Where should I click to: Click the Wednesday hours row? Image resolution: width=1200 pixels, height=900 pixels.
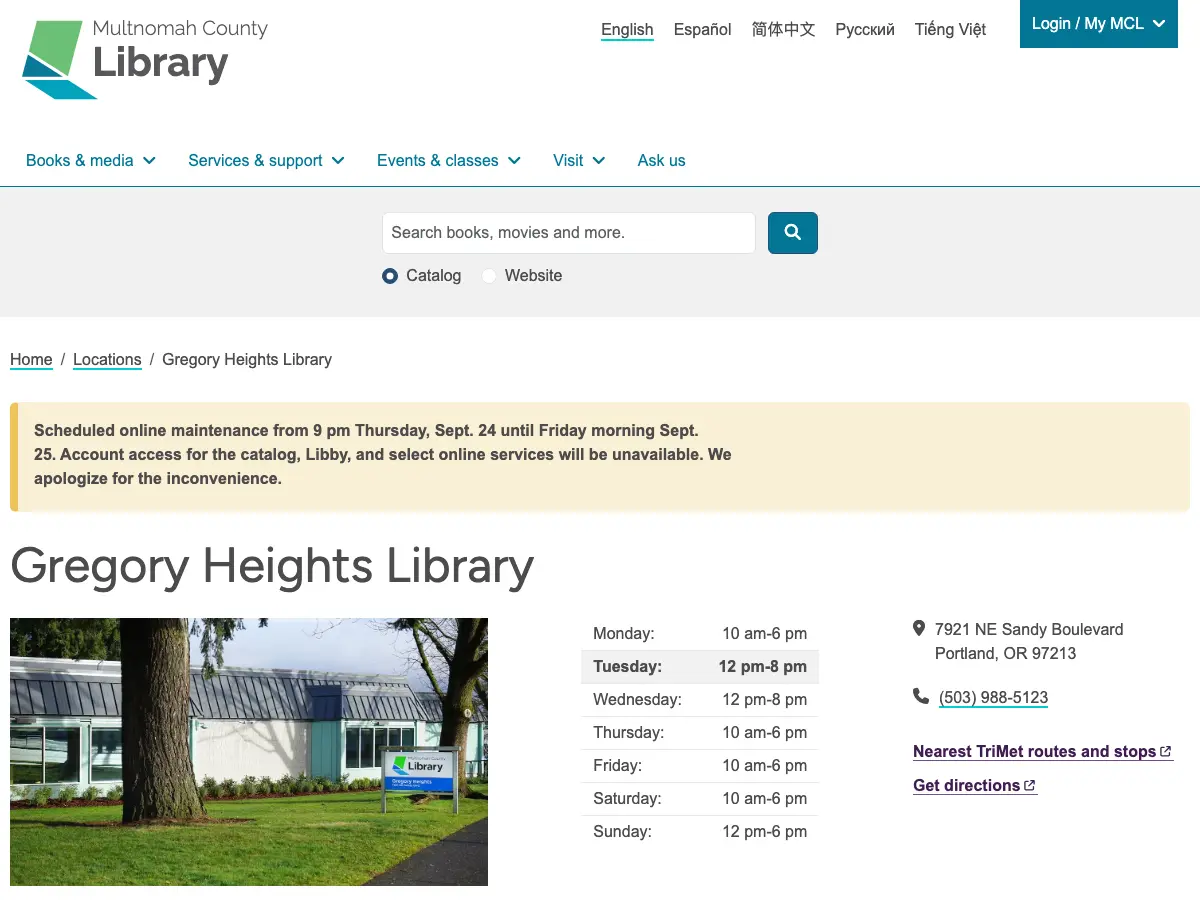700,700
